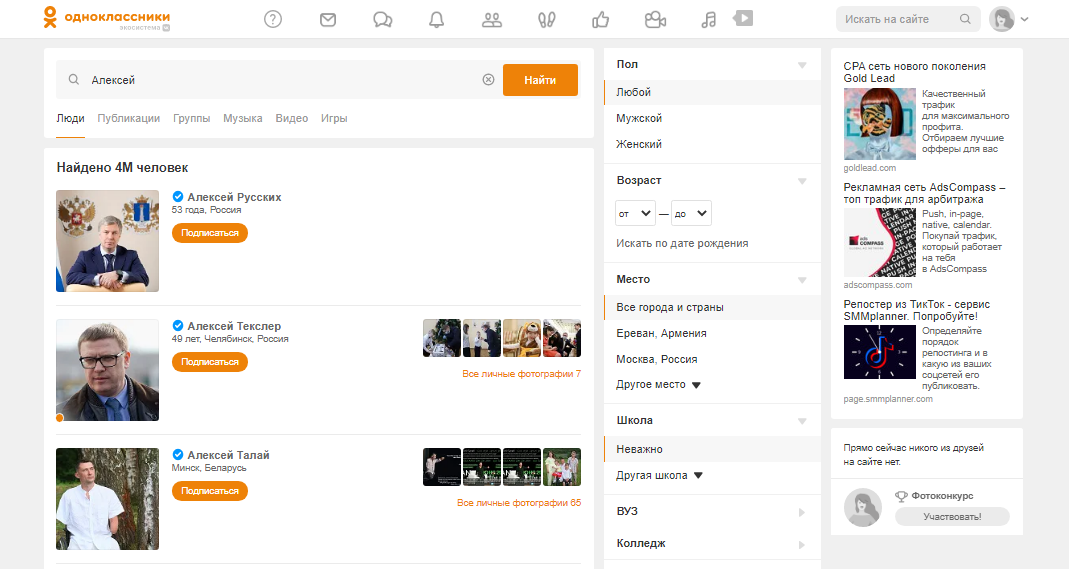The image size is (1069, 569).
Task: Click the orange Найти button
Action: tap(540, 80)
